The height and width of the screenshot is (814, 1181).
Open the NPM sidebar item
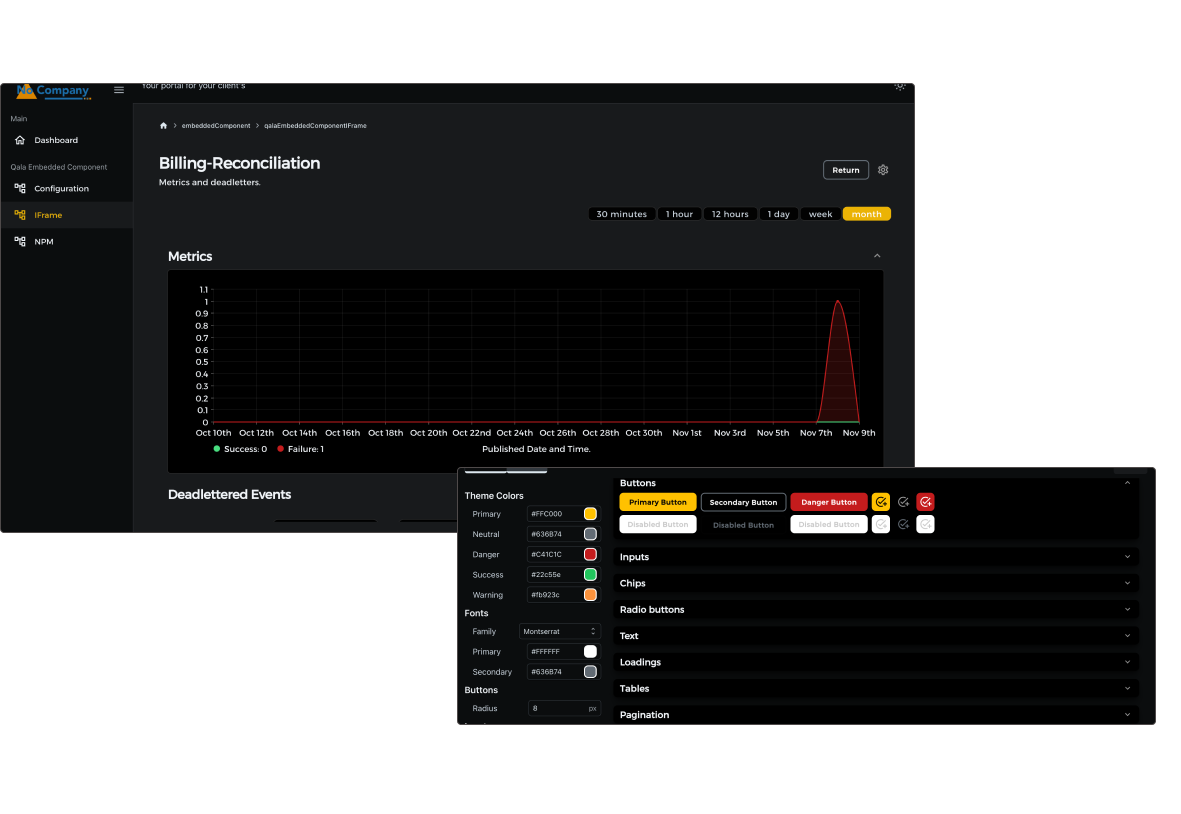[x=66, y=241]
